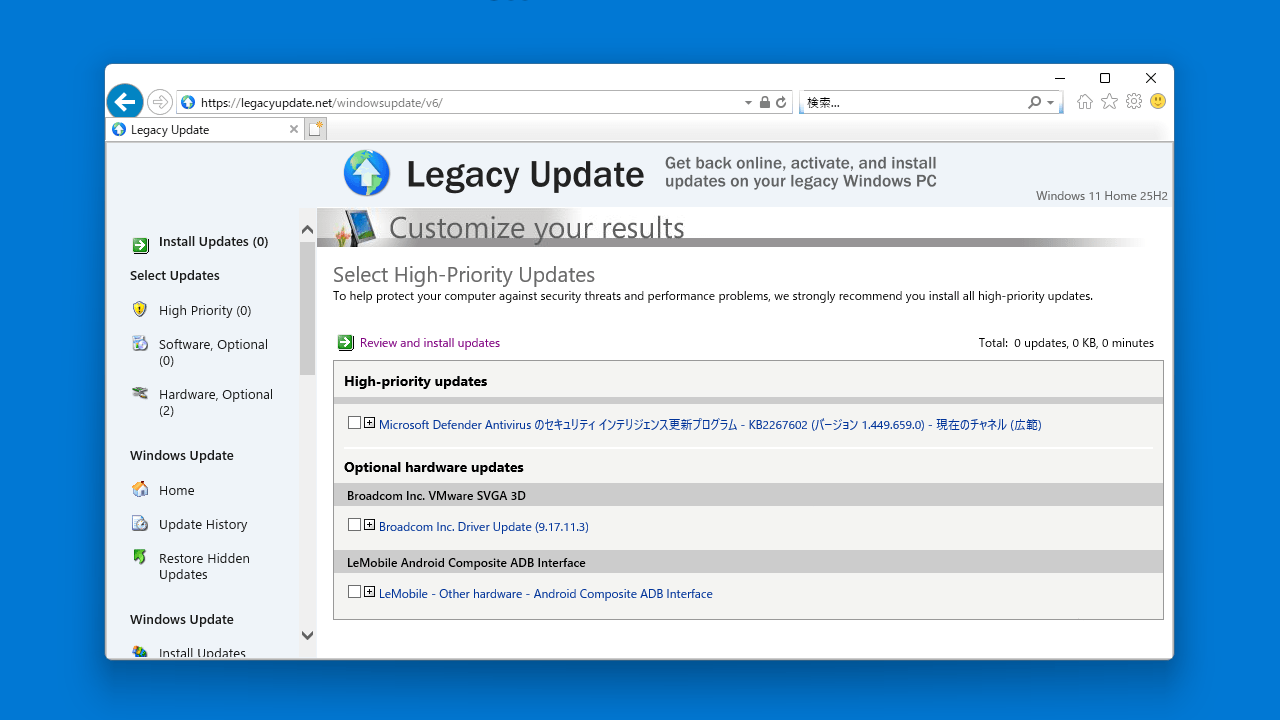Click the Restore Hidden Updates icon
Viewport: 1280px width, 720px height.
(140, 557)
